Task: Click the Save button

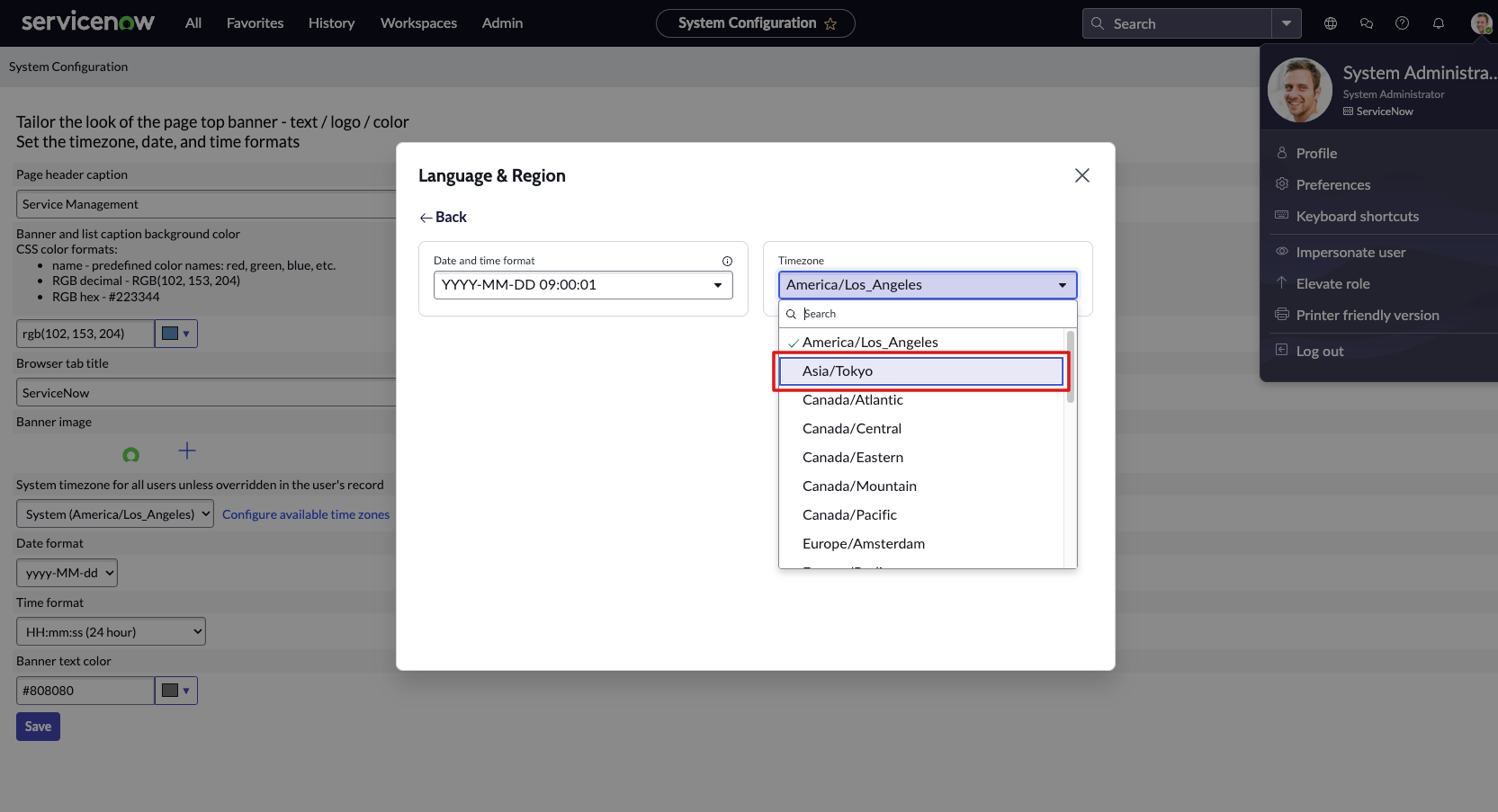Action: tap(37, 726)
